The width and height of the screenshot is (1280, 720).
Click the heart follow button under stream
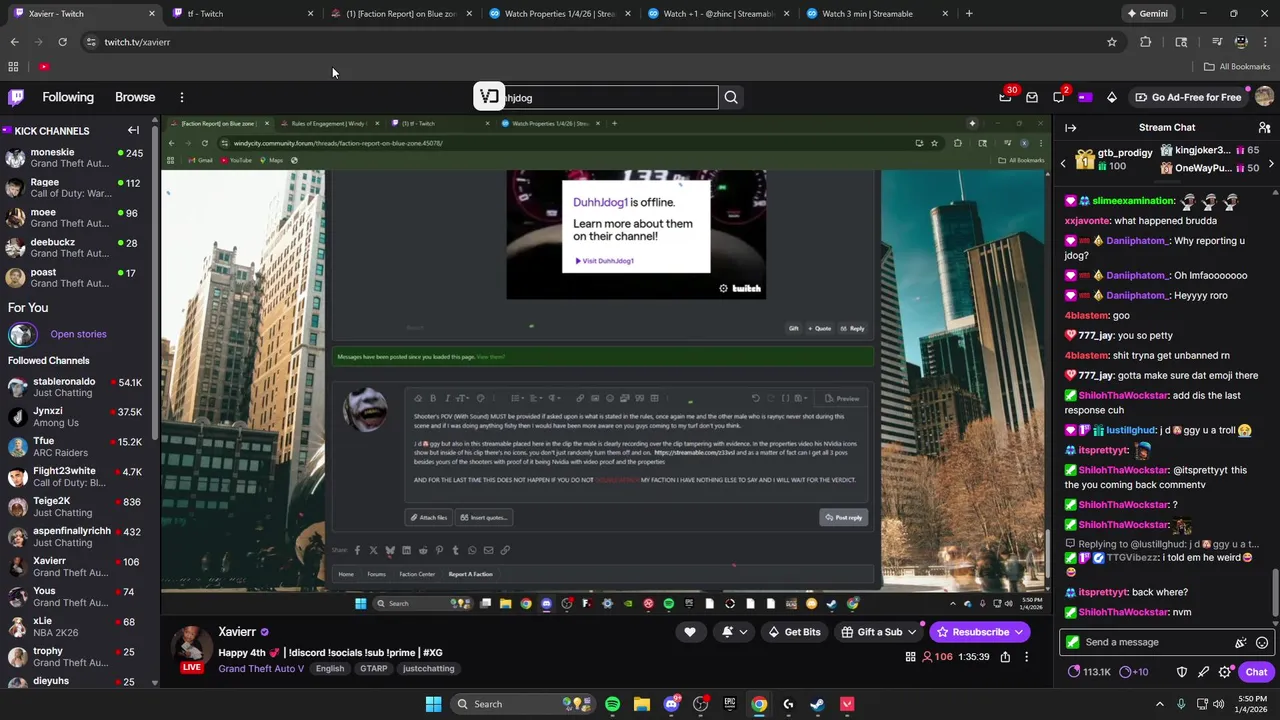(689, 632)
